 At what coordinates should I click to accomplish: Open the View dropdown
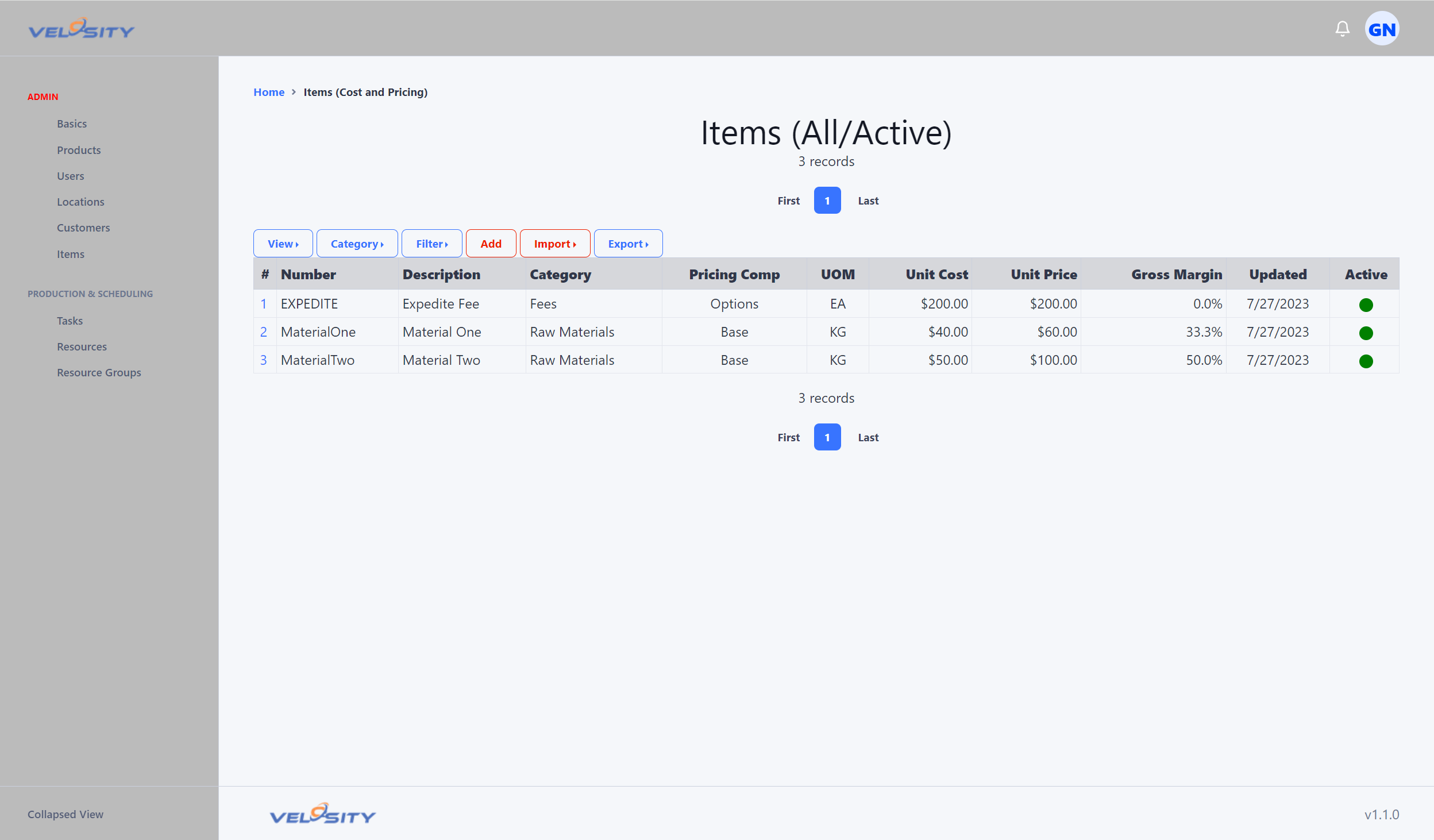283,244
